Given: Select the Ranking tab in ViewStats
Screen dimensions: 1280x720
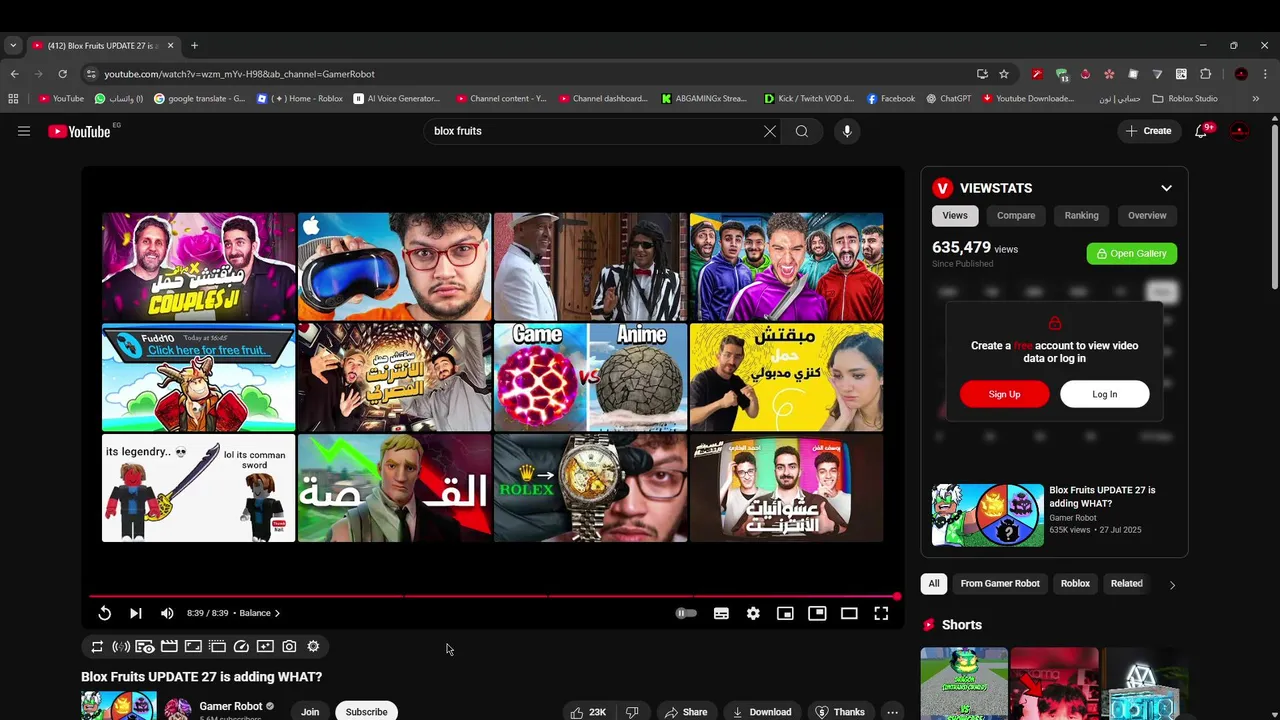Looking at the screenshot, I should tap(1081, 215).
